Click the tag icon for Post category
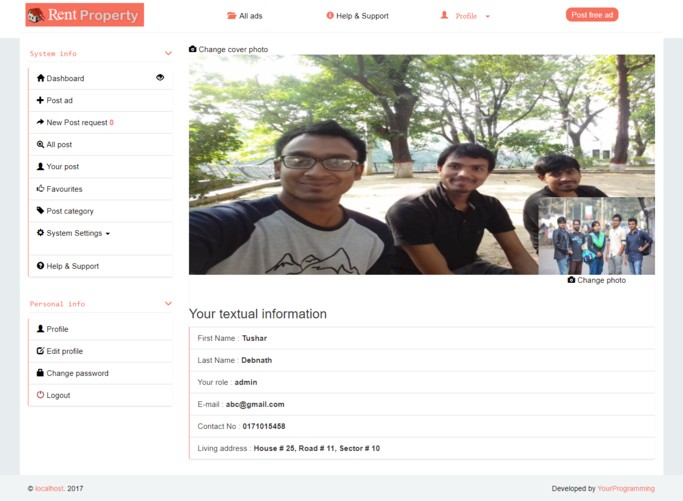This screenshot has width=683, height=501. (x=41, y=211)
